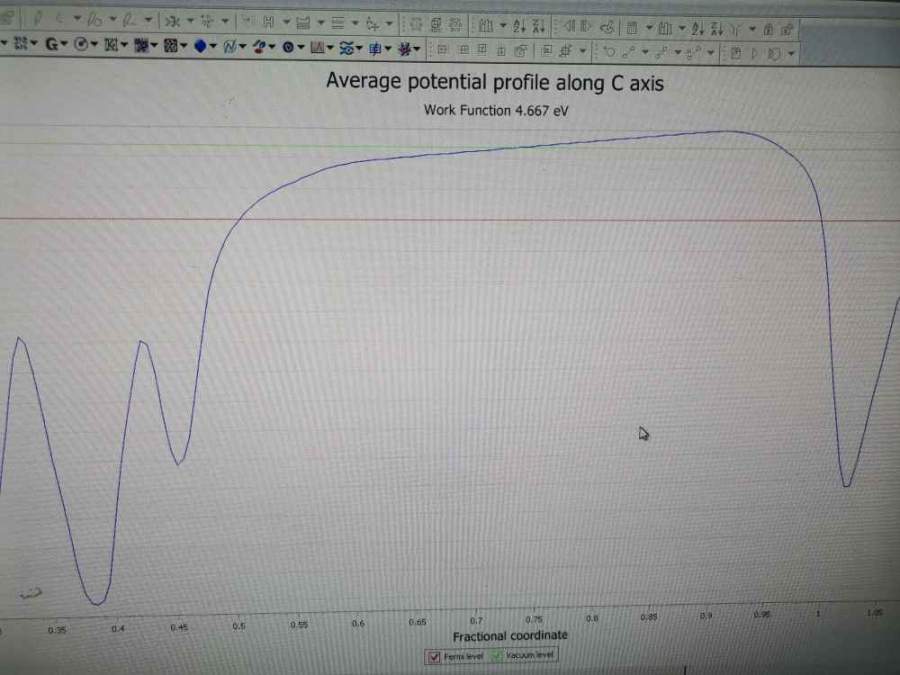Viewport: 900px width, 675px height.
Task: Open dropdown beside the table grid icon
Action: pos(649,27)
